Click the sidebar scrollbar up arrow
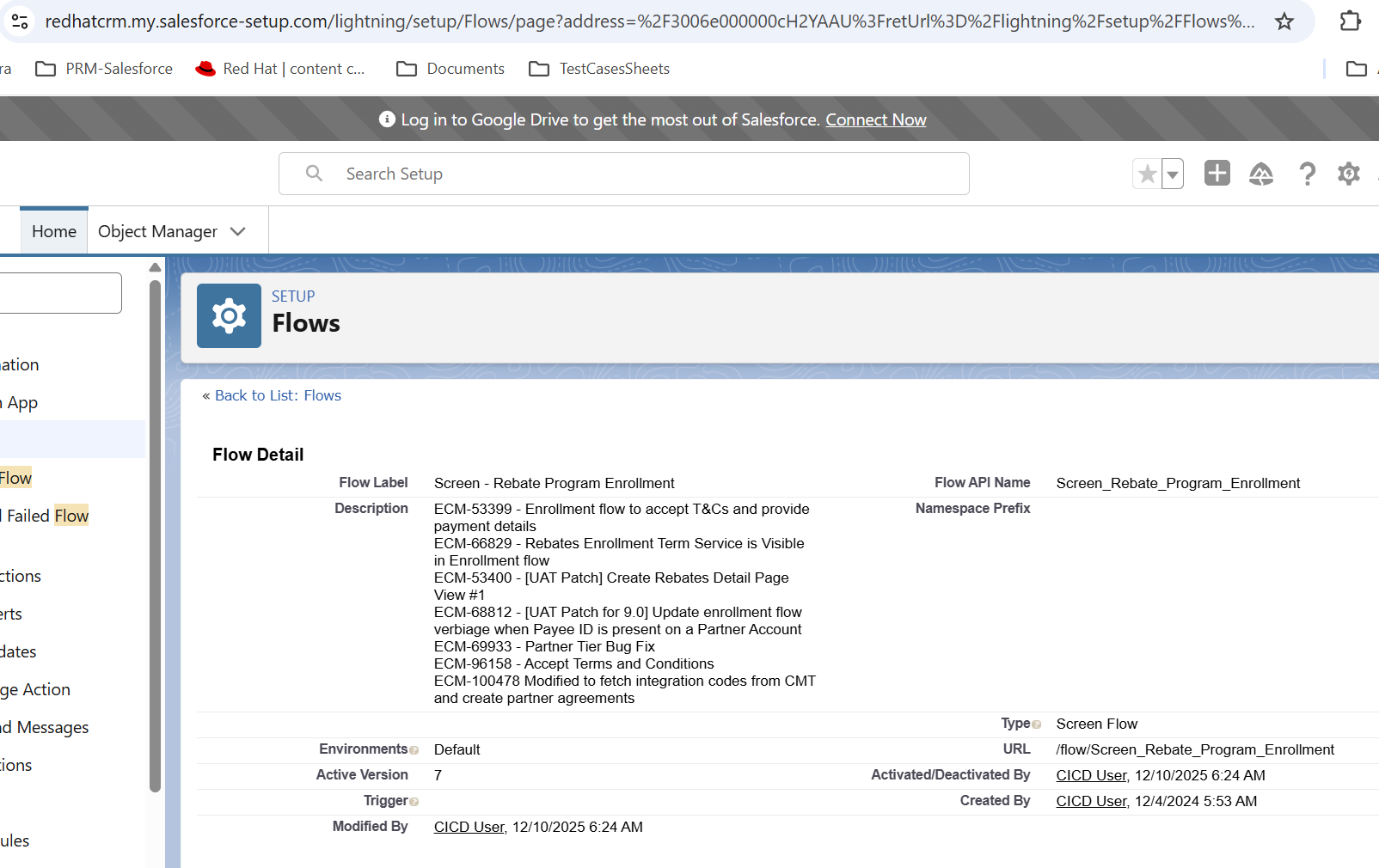 tap(155, 267)
